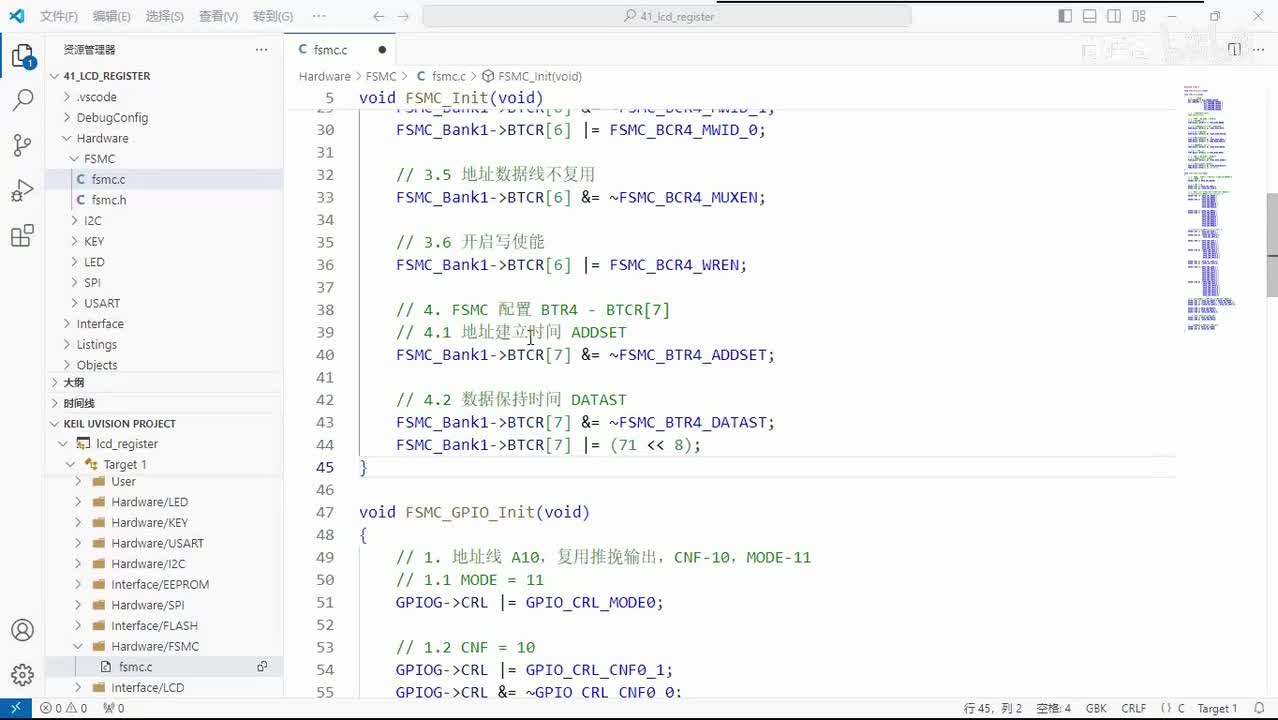Open the overflow menu dots in menu bar

(319, 16)
